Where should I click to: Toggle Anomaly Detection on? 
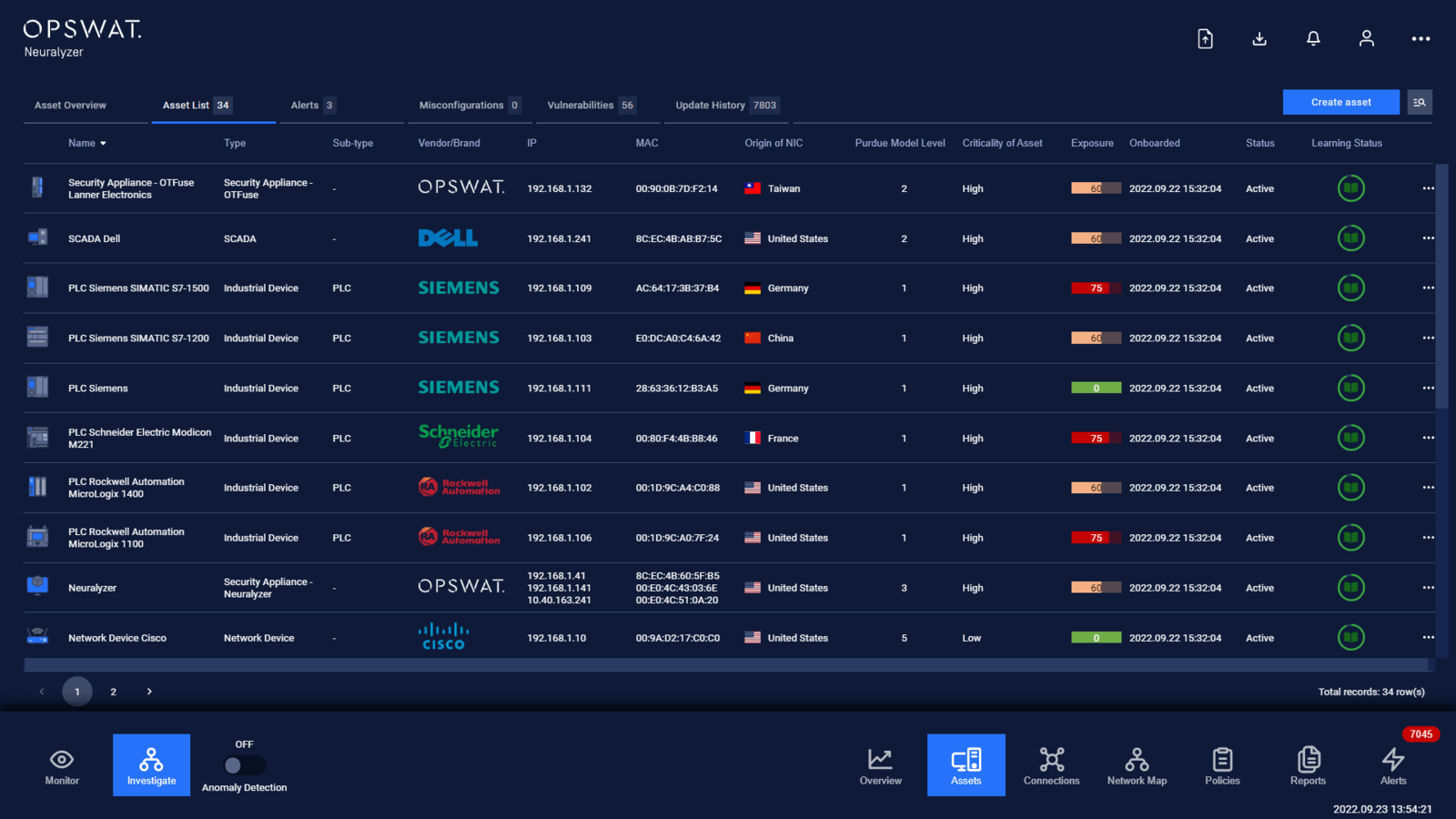tap(243, 765)
